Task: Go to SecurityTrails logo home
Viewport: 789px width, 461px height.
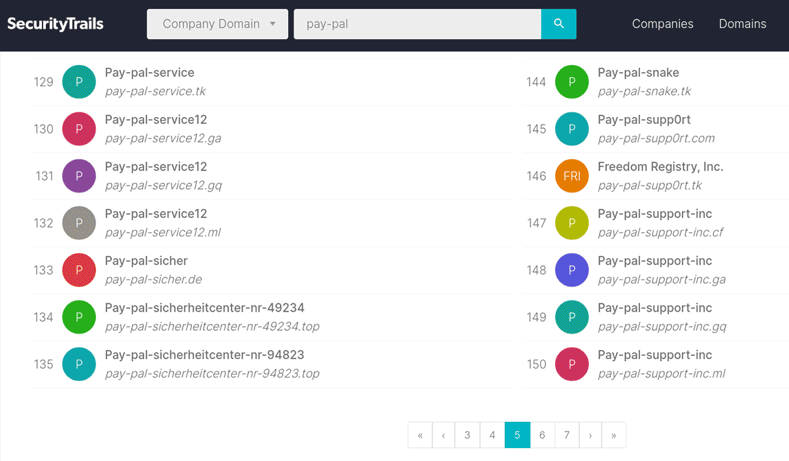Action: pos(55,24)
